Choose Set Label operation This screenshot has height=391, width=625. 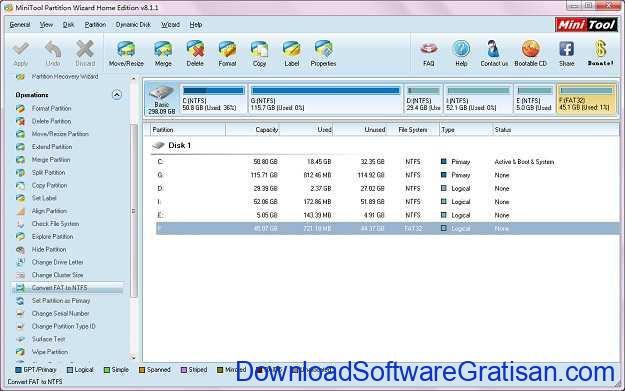pos(44,198)
